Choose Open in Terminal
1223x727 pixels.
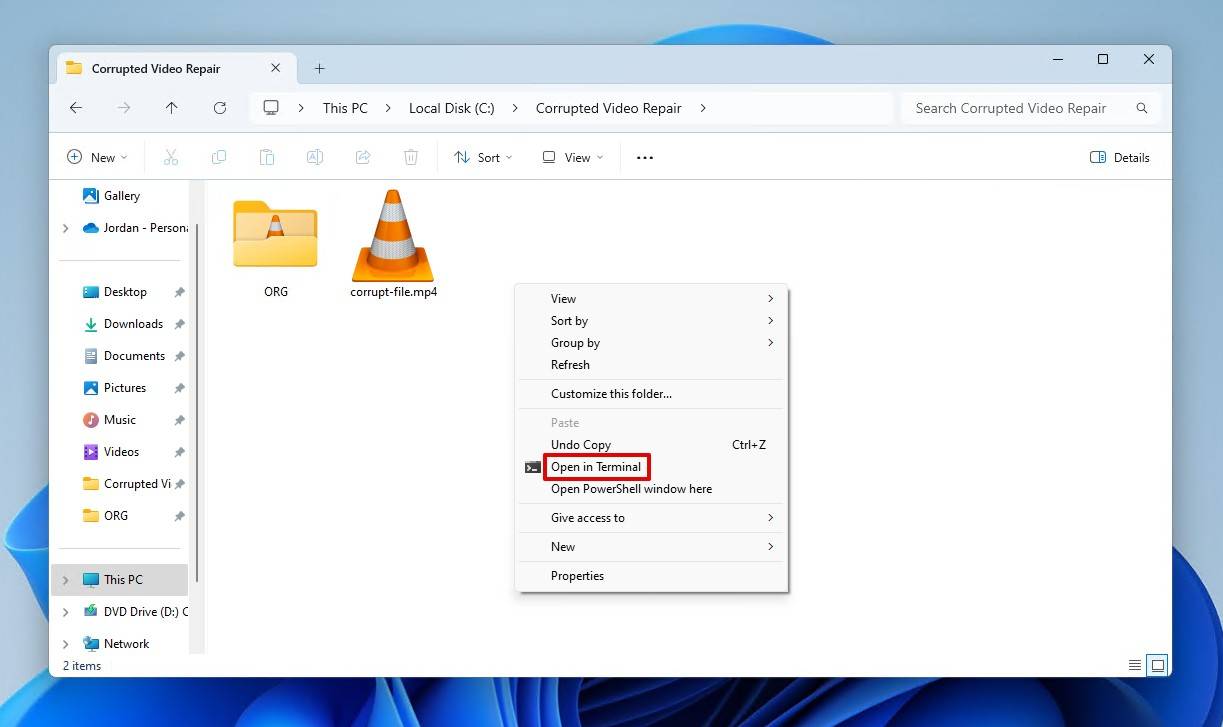[651, 467]
